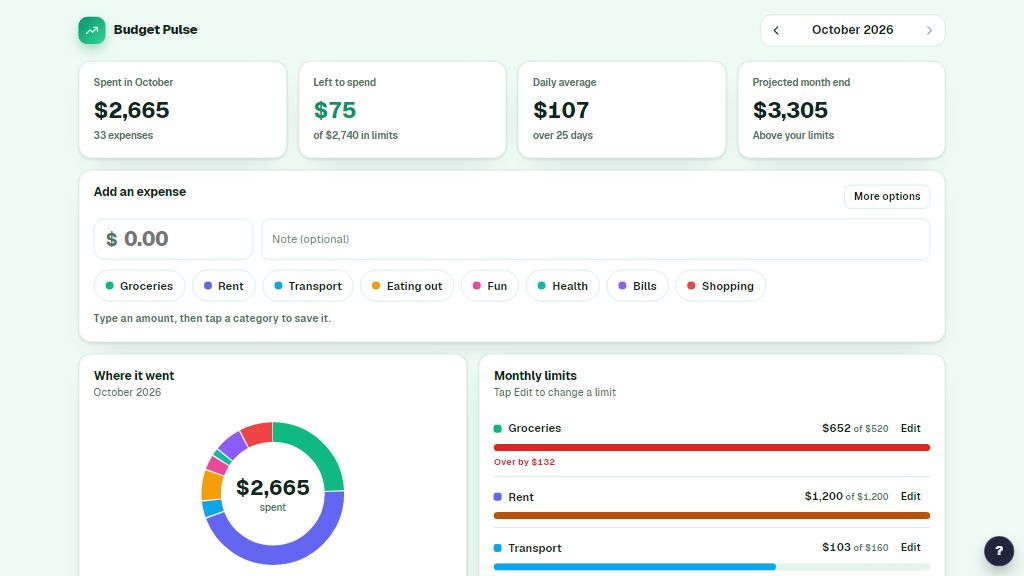Viewport: 1024px width, 576px height.
Task: Click the Left to spend $75 value
Action: [335, 110]
